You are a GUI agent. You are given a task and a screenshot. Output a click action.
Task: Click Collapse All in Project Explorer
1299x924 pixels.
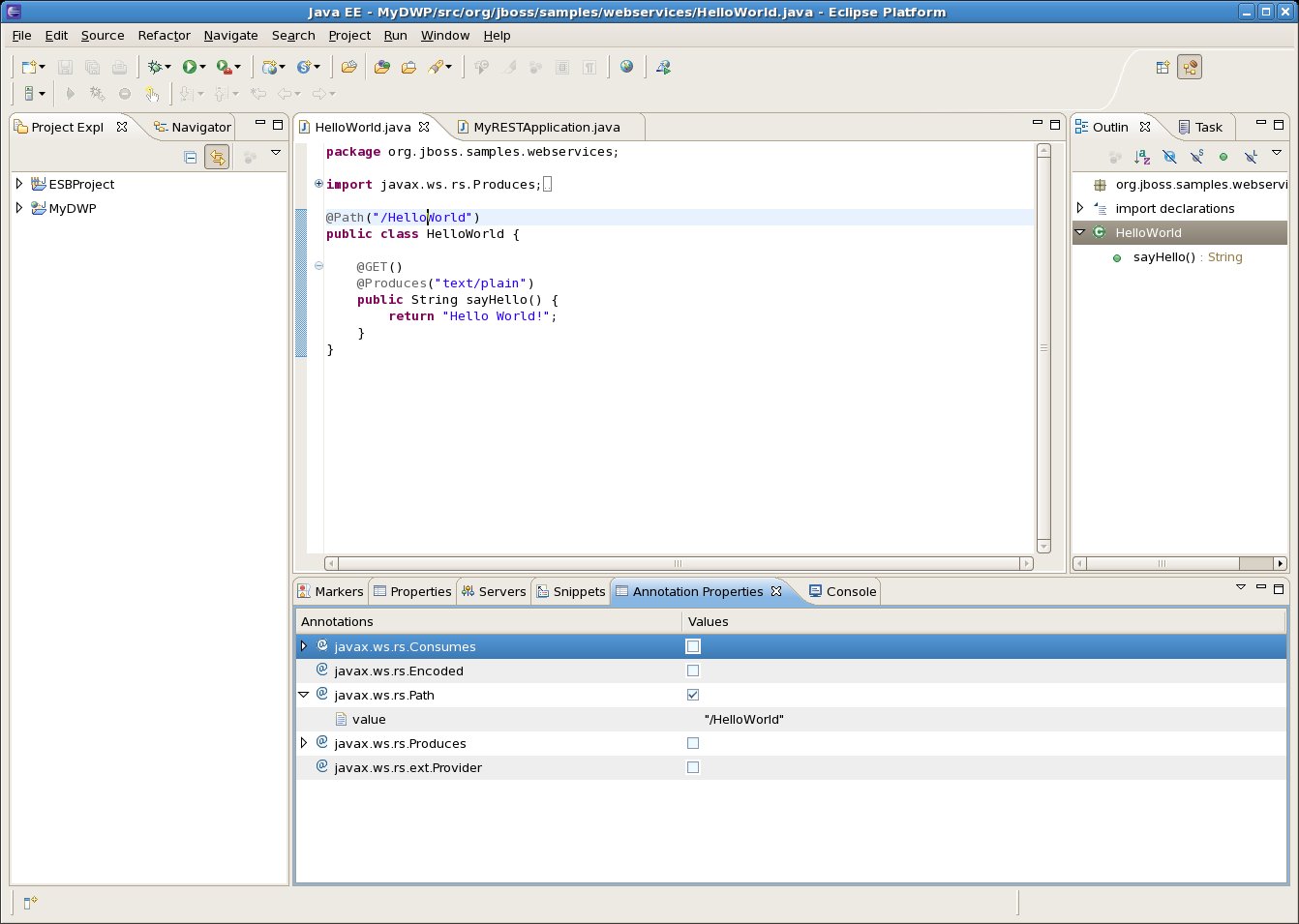191,157
